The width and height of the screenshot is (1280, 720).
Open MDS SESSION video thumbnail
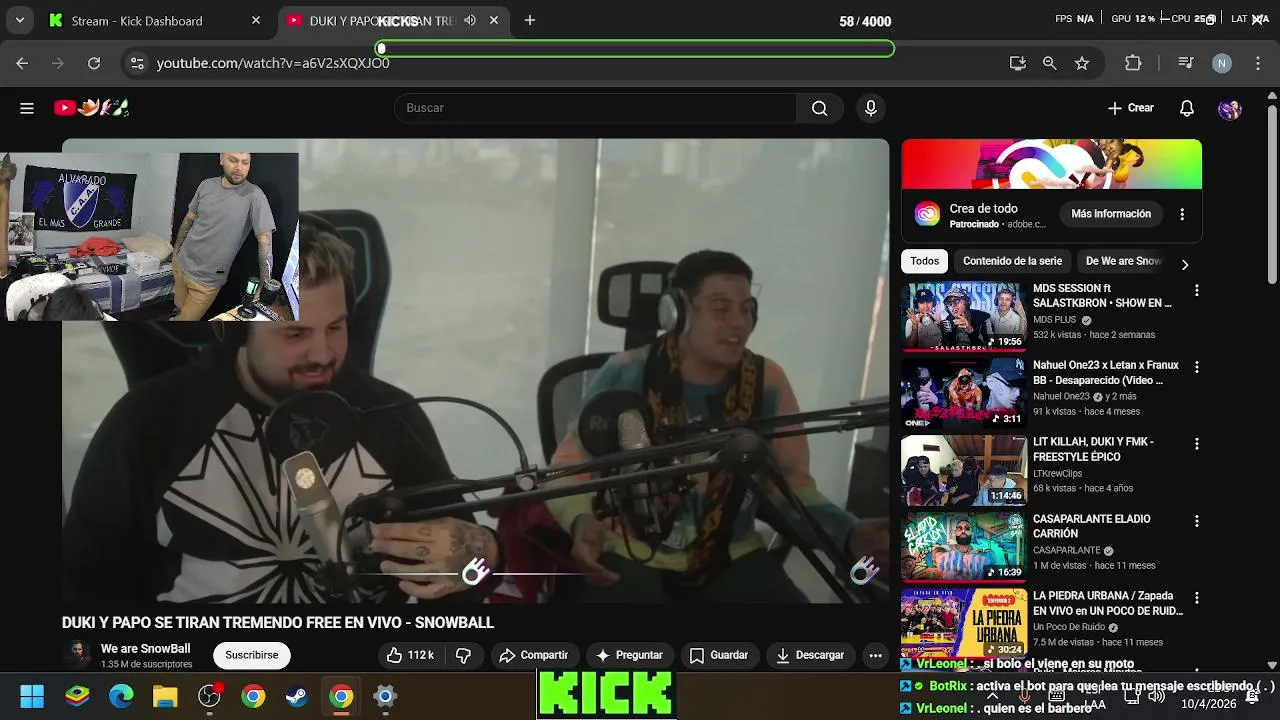click(x=963, y=316)
